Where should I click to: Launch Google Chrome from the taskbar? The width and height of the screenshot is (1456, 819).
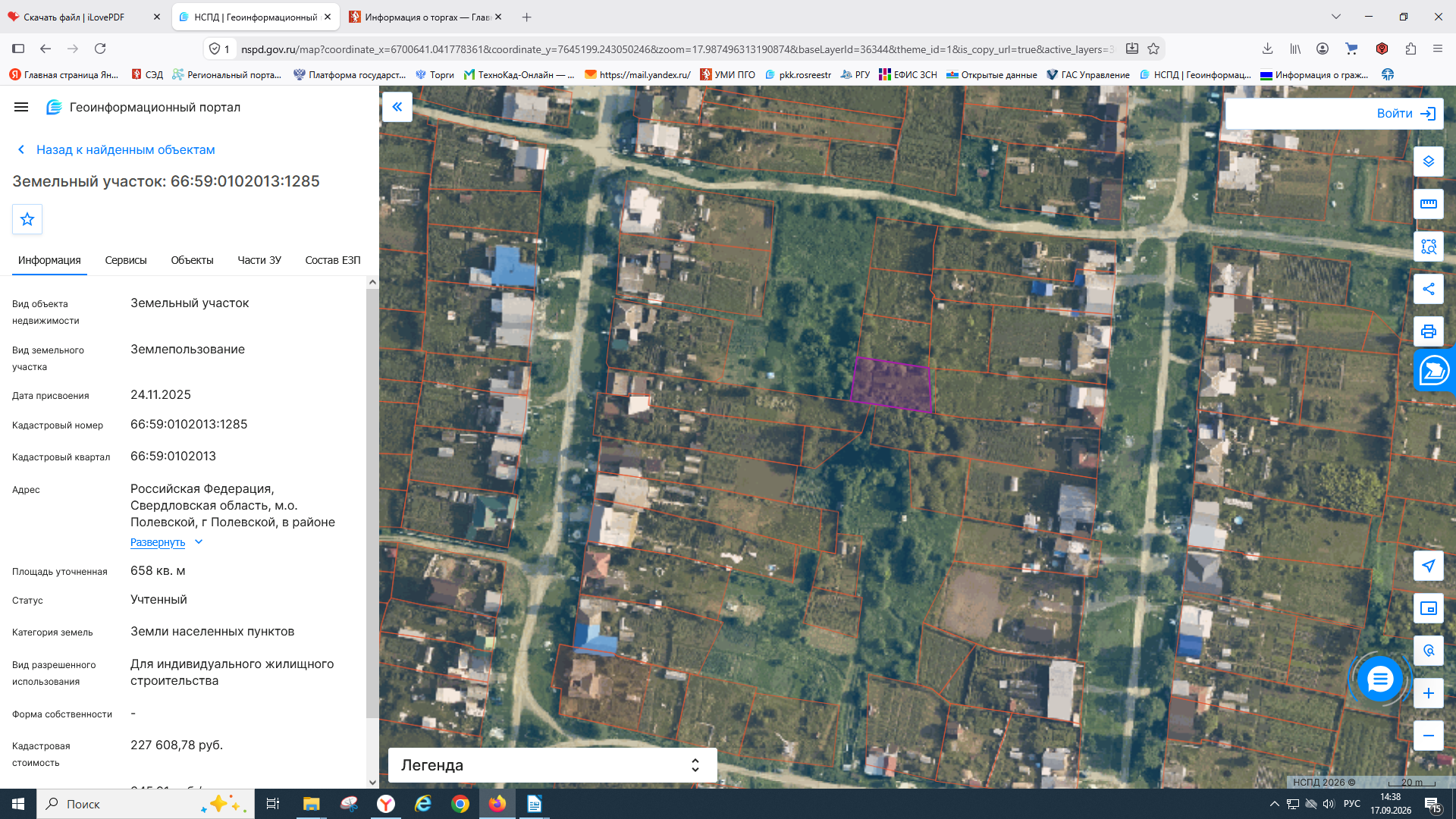pyautogui.click(x=460, y=804)
